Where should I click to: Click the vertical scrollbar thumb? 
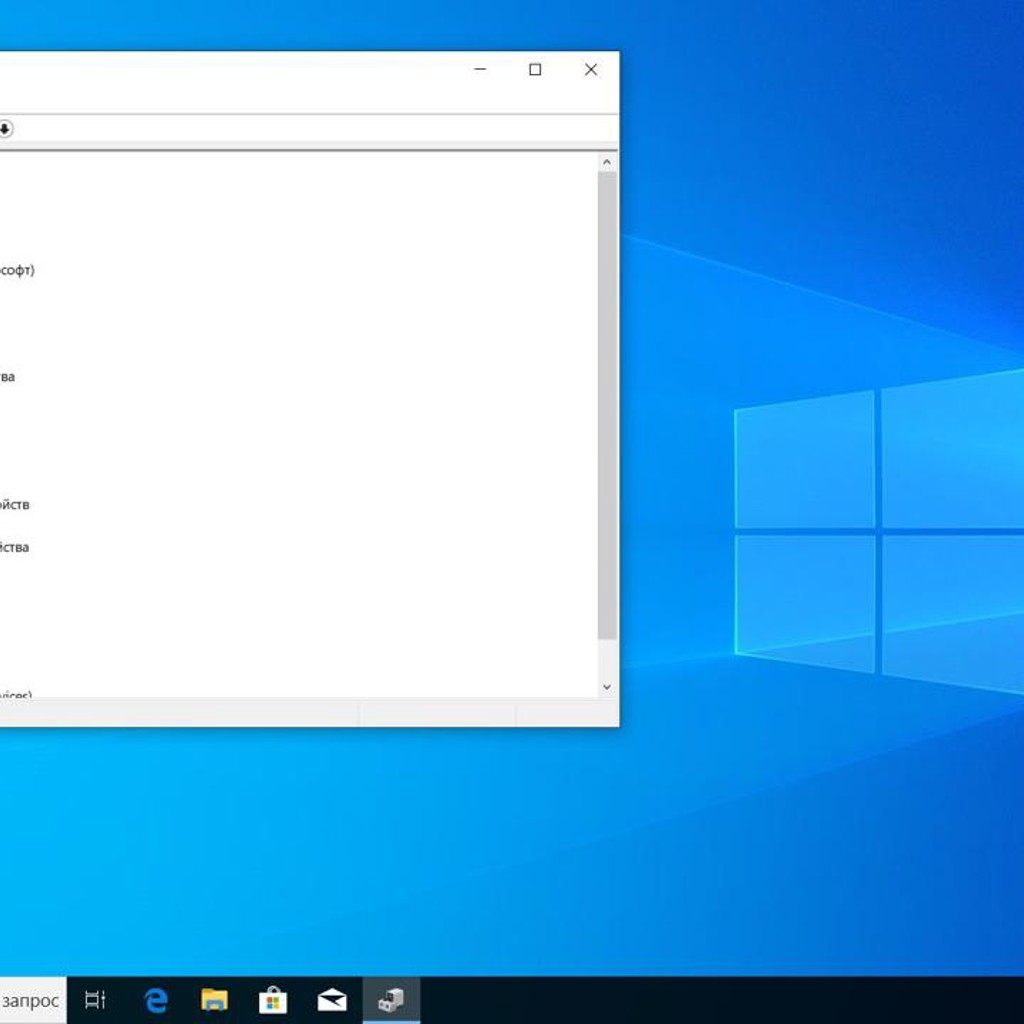[x=607, y=406]
